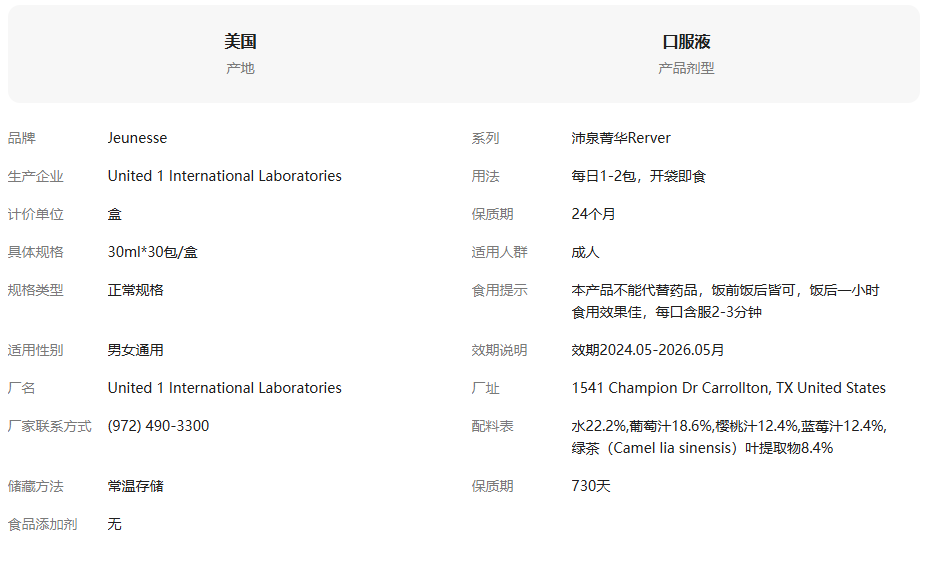Click the 730天 shelf life value
Viewport: 926px width, 564px height.
590,486
